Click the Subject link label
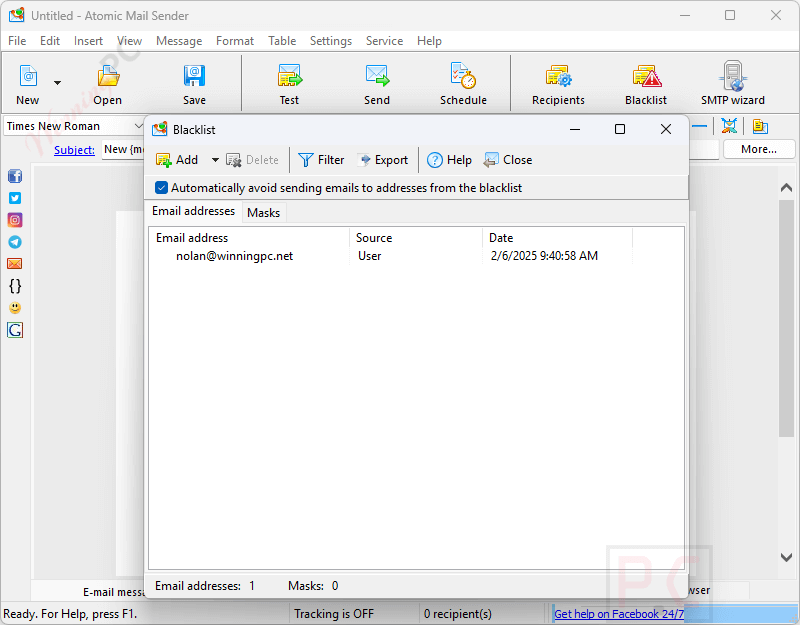800x625 pixels. (74, 150)
